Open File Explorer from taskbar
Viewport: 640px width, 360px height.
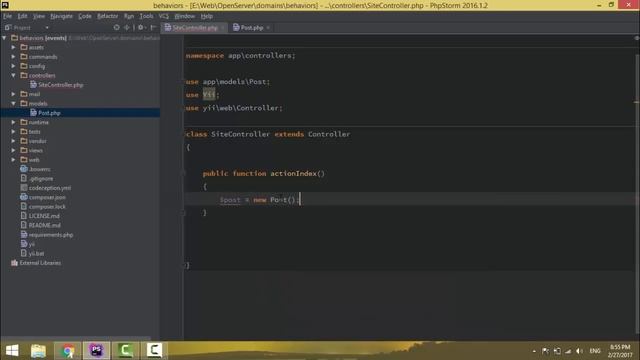tap(38, 351)
